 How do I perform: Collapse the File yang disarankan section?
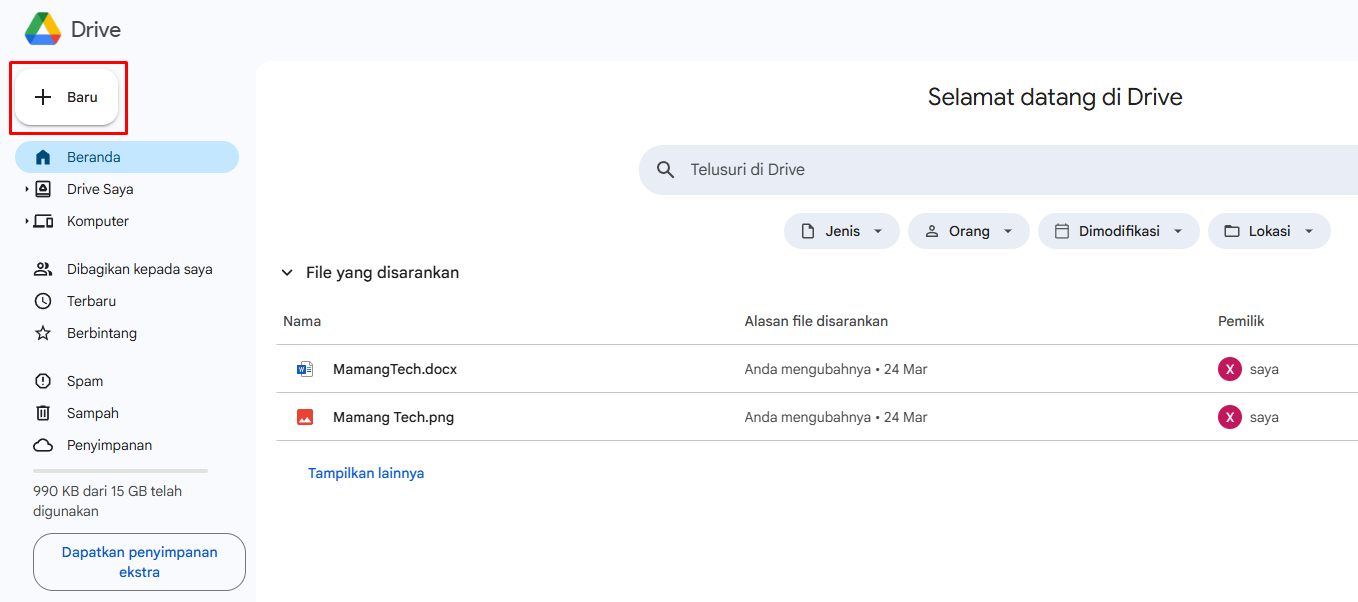[287, 273]
